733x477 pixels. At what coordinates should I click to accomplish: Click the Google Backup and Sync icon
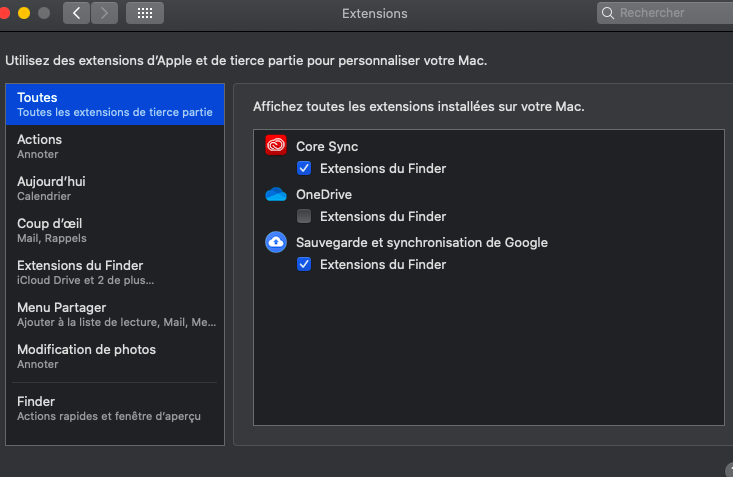pyautogui.click(x=276, y=242)
